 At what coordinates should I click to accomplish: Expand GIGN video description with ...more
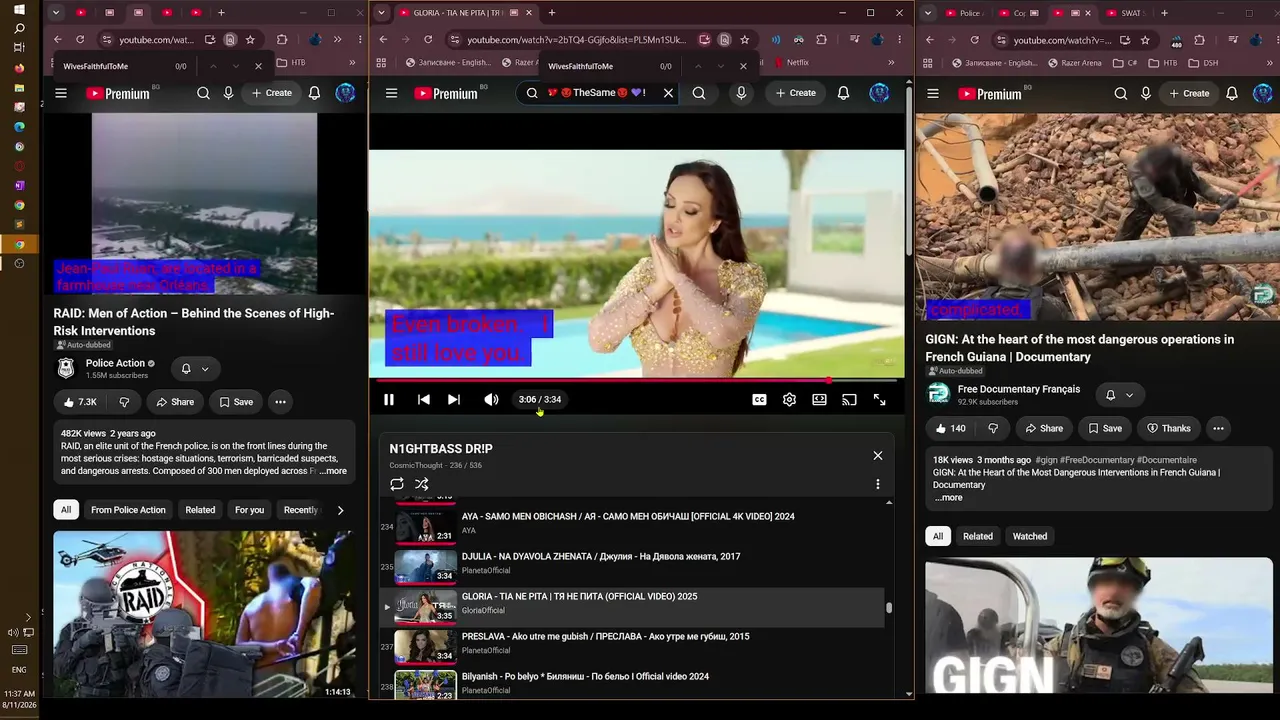tap(948, 498)
